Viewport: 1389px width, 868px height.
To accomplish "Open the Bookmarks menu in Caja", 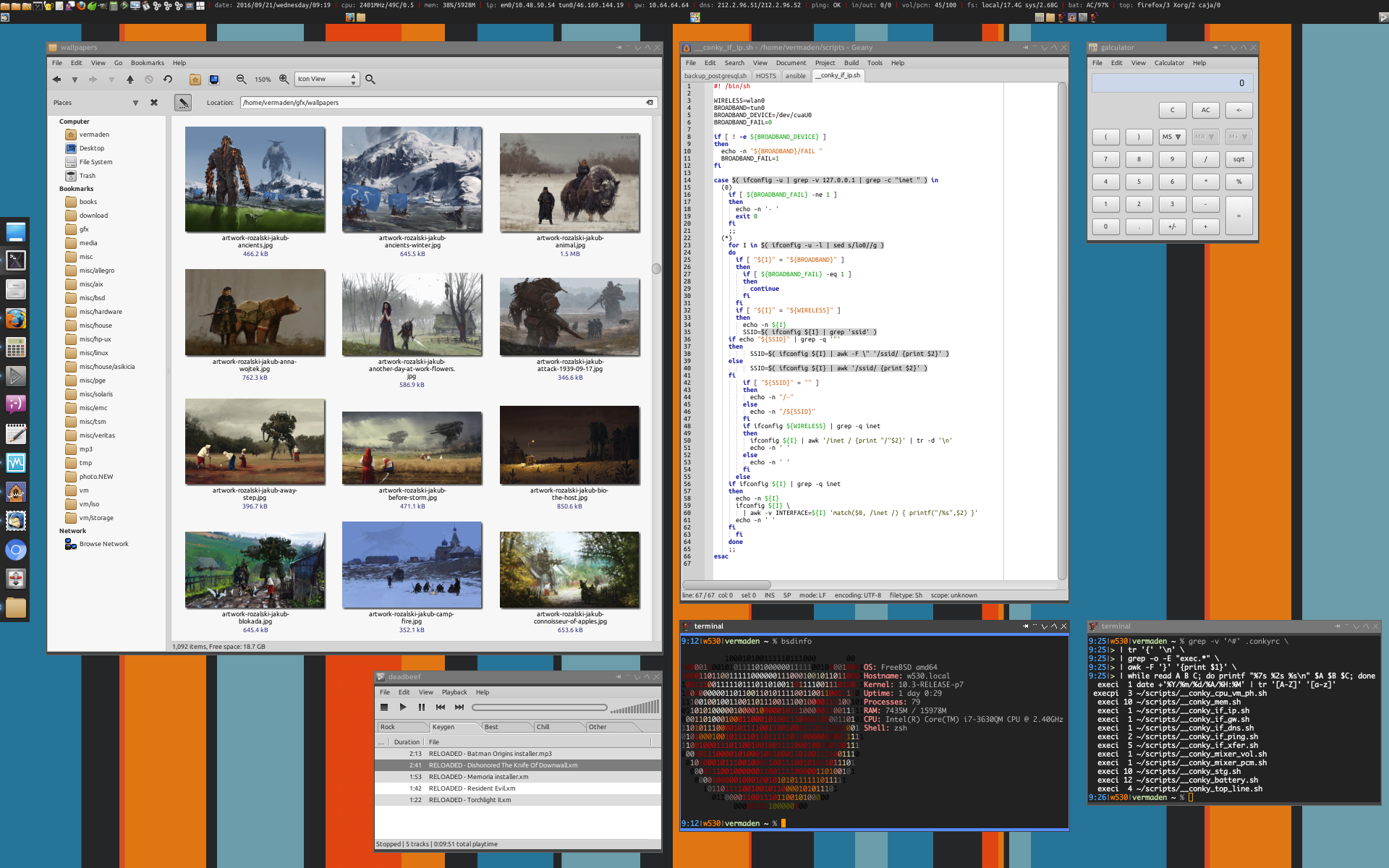I will click(x=148, y=63).
